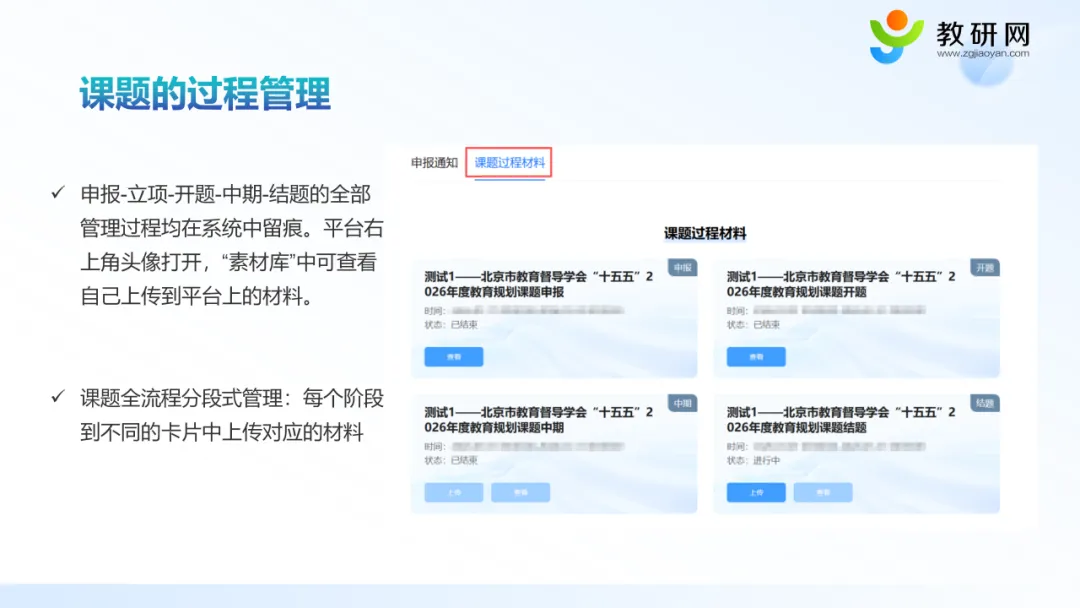Click the second faded button on 课题中期 card
The height and width of the screenshot is (608, 1080).
coord(520,492)
